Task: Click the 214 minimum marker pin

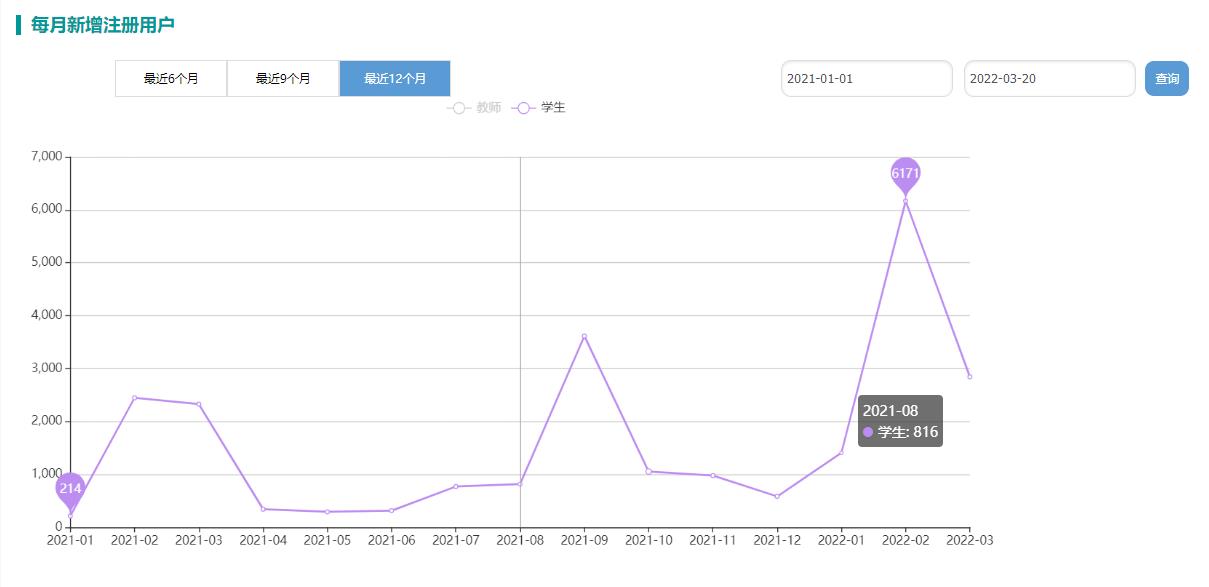Action: pyautogui.click(x=70, y=488)
